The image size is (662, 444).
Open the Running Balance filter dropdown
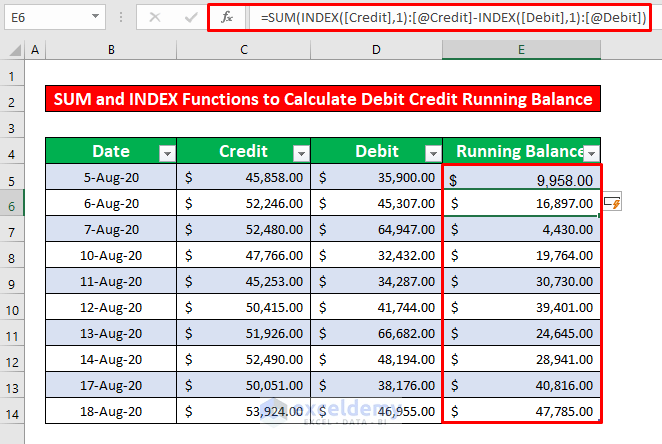pyautogui.click(x=591, y=153)
